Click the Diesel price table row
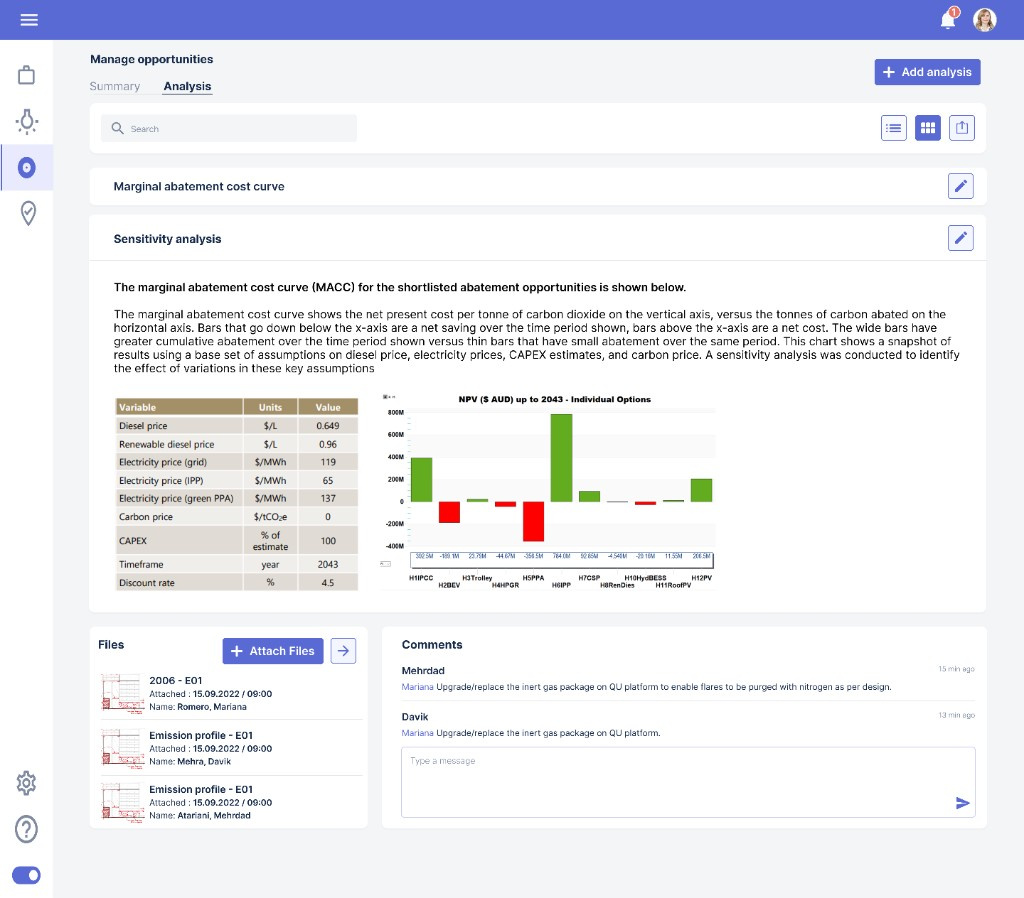This screenshot has width=1024, height=898. click(236, 425)
